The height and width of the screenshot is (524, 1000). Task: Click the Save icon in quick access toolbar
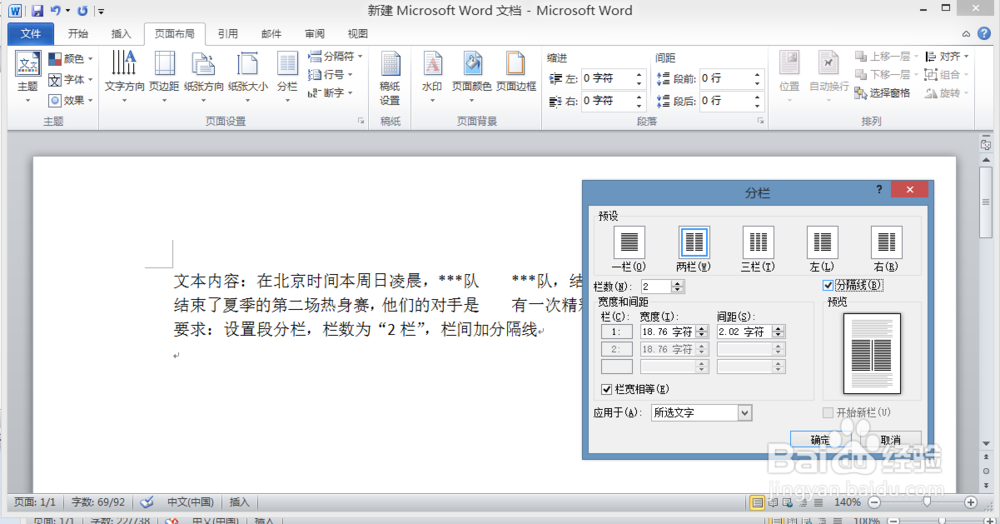37,11
